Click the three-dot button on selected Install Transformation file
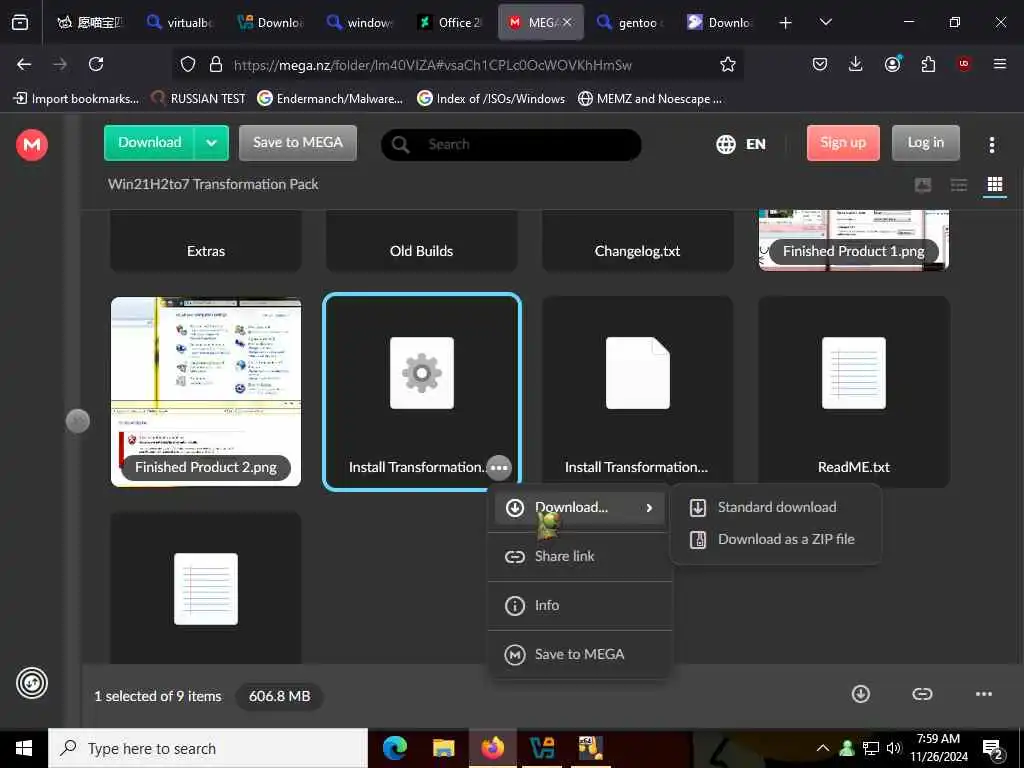This screenshot has width=1024, height=768. tap(499, 468)
